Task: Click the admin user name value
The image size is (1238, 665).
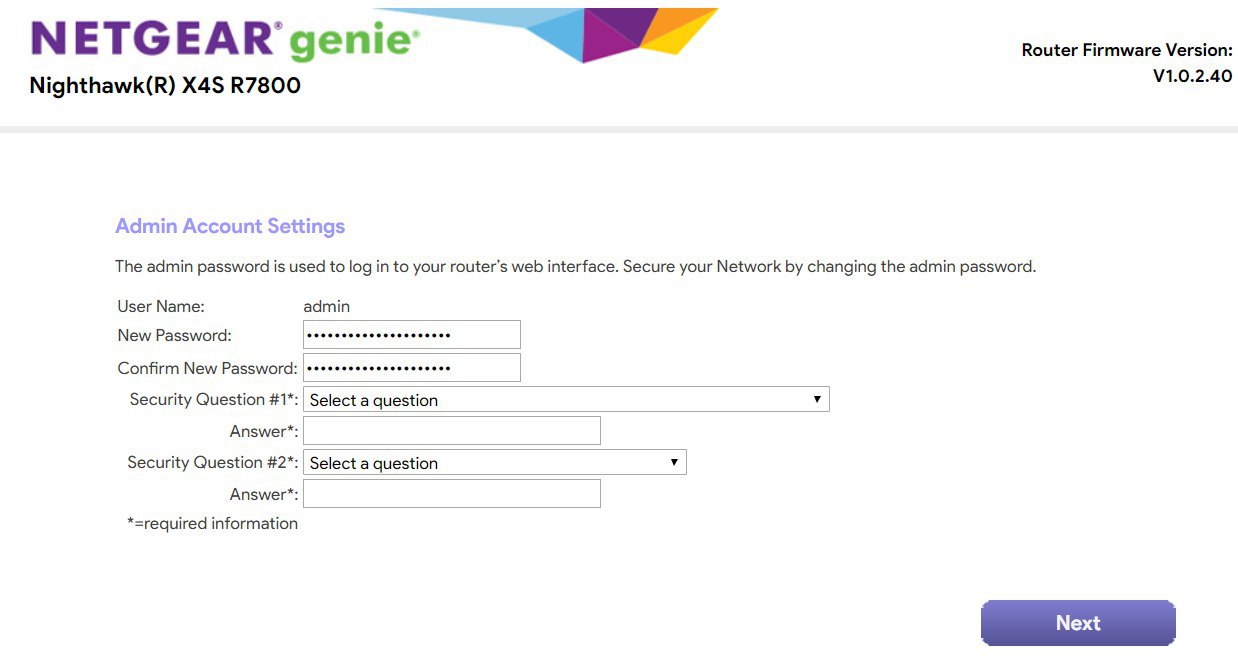Action: 326,307
